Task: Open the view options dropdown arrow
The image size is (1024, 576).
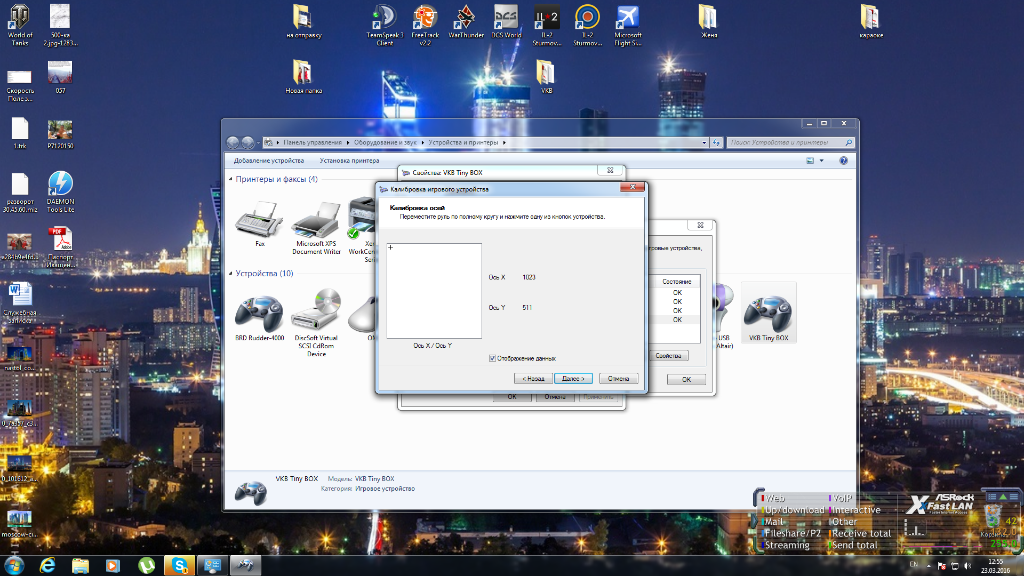Action: 822,161
